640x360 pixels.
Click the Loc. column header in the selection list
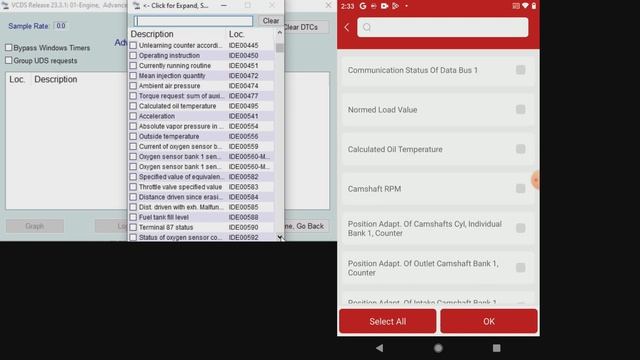[250, 34]
